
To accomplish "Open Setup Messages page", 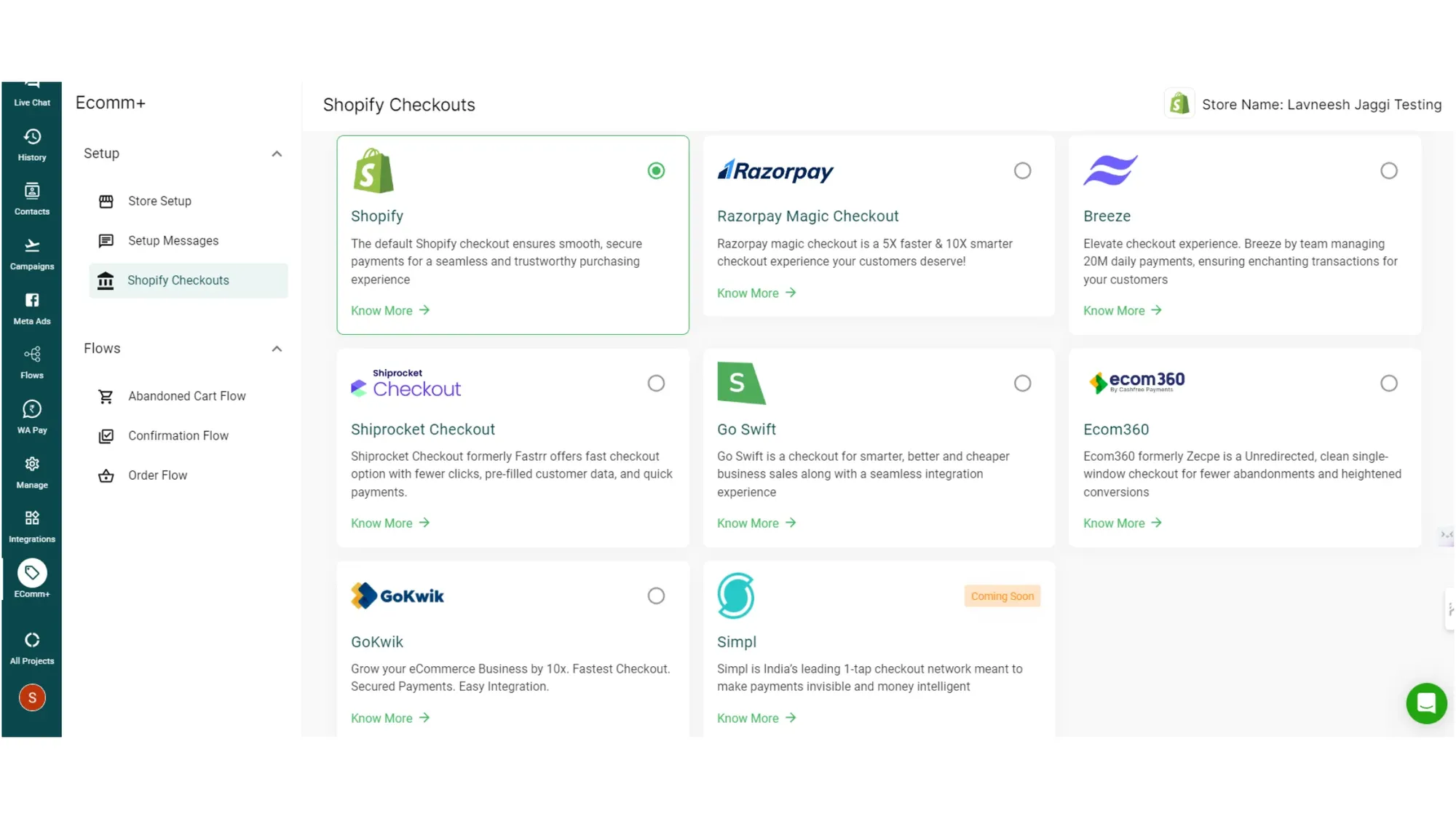I will [173, 241].
